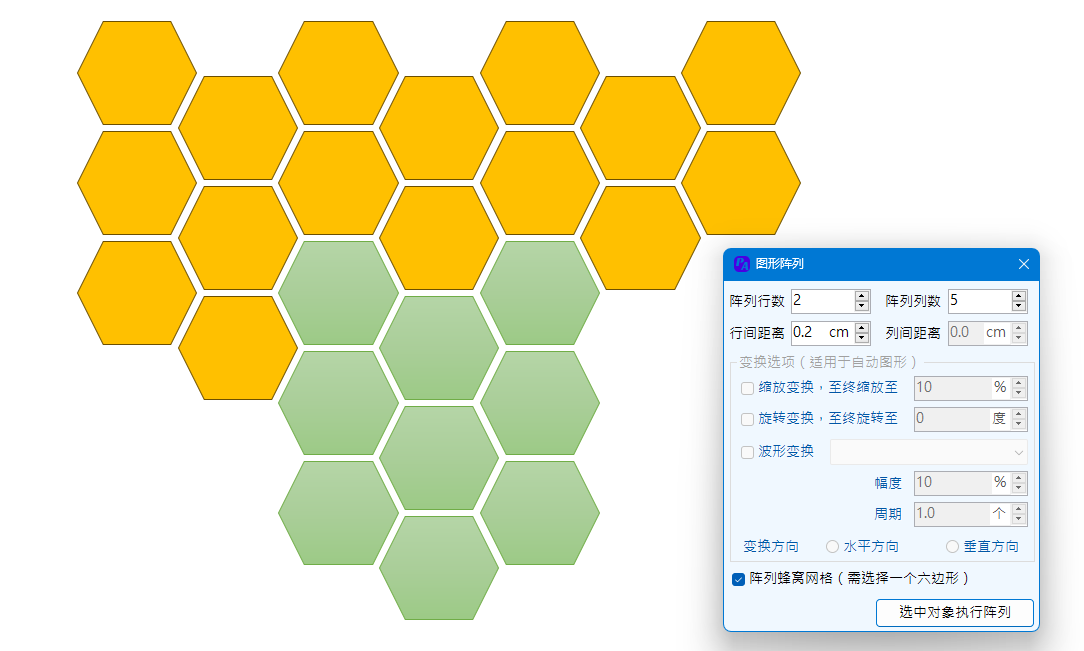Viewport: 1084px width, 651px height.
Task: Enable the 波形变换 checkbox
Action: [747, 453]
